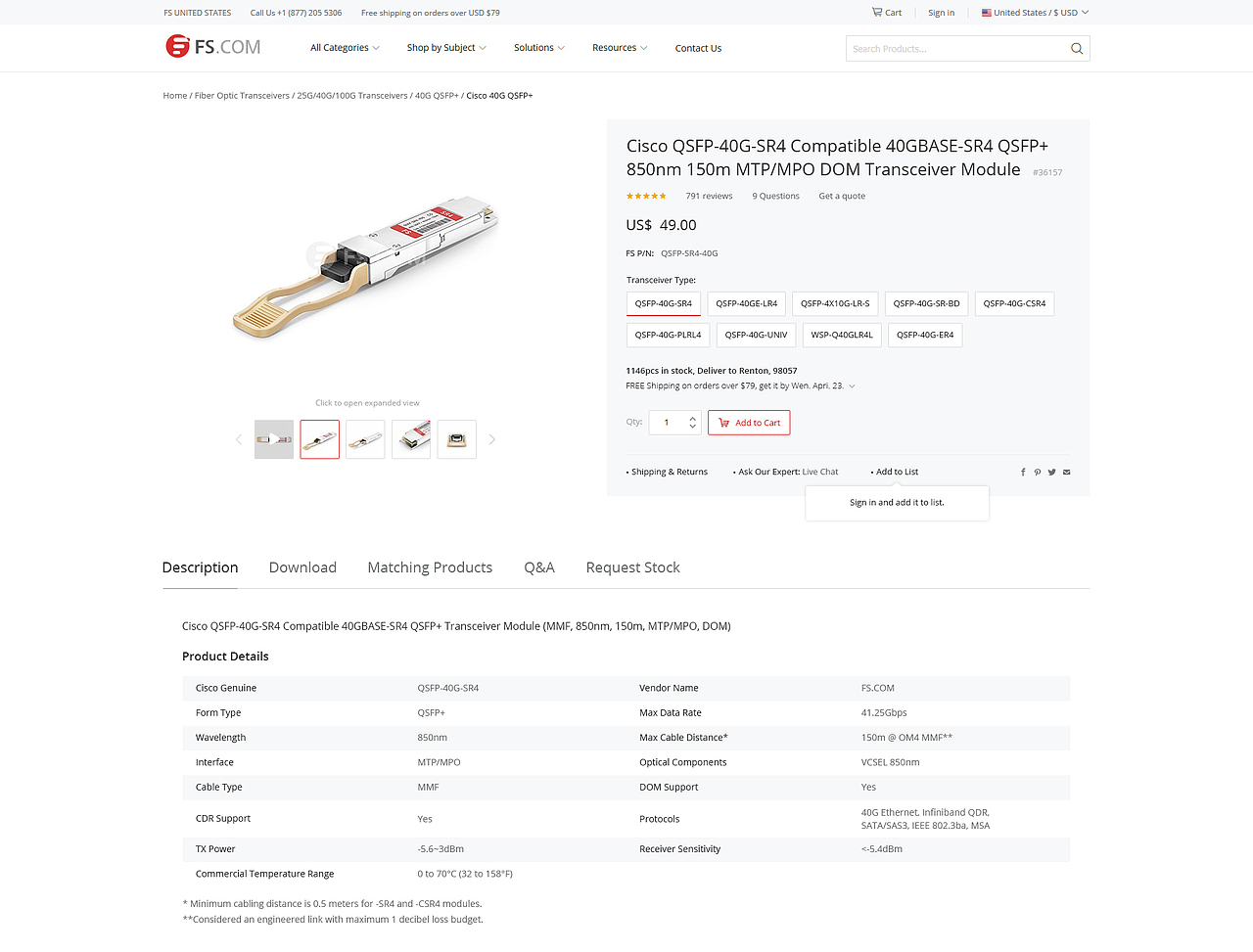The height and width of the screenshot is (952, 1253).
Task: Open the Matching Products tab
Action: pyautogui.click(x=430, y=567)
